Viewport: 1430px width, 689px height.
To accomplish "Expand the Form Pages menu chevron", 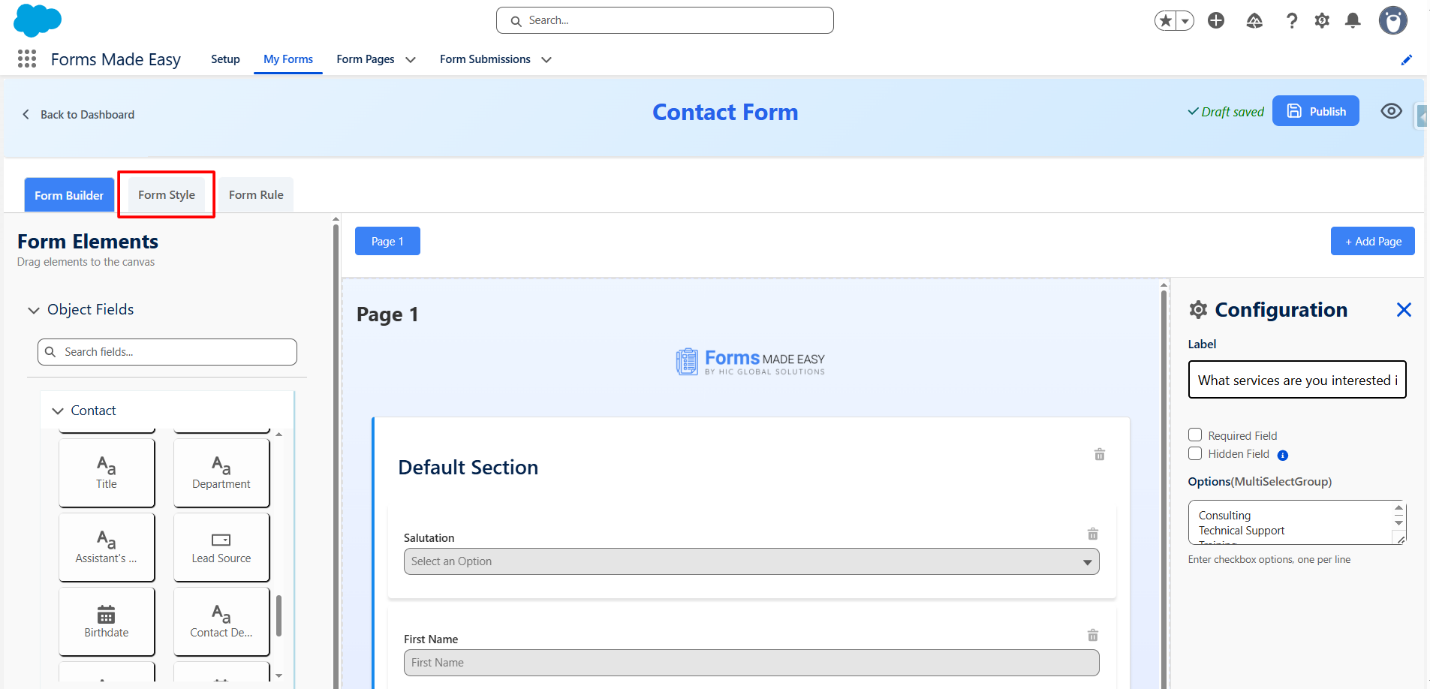I will (x=410, y=60).
